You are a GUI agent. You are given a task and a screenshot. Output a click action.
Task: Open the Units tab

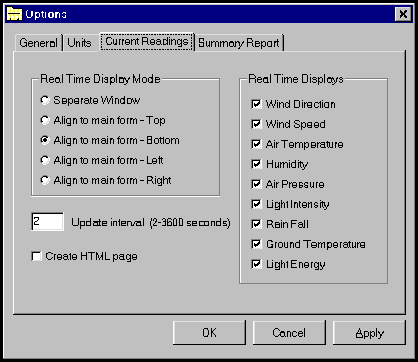79,43
